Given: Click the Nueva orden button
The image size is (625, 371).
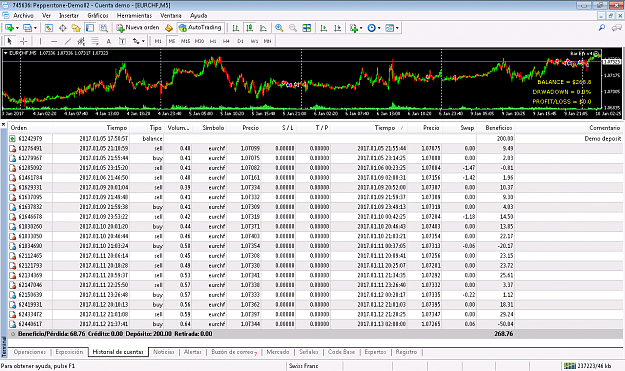Looking at the screenshot, I should pyautogui.click(x=138, y=27).
